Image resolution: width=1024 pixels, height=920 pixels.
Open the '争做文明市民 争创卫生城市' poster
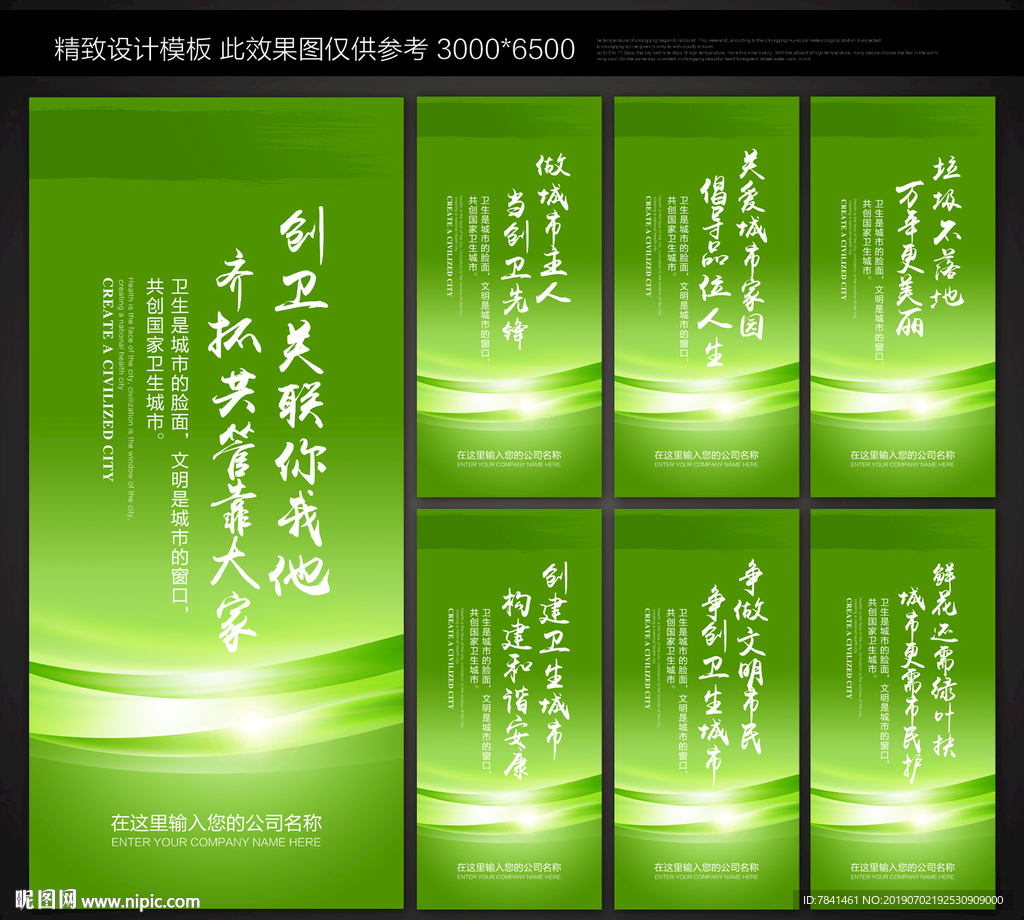tap(707, 709)
